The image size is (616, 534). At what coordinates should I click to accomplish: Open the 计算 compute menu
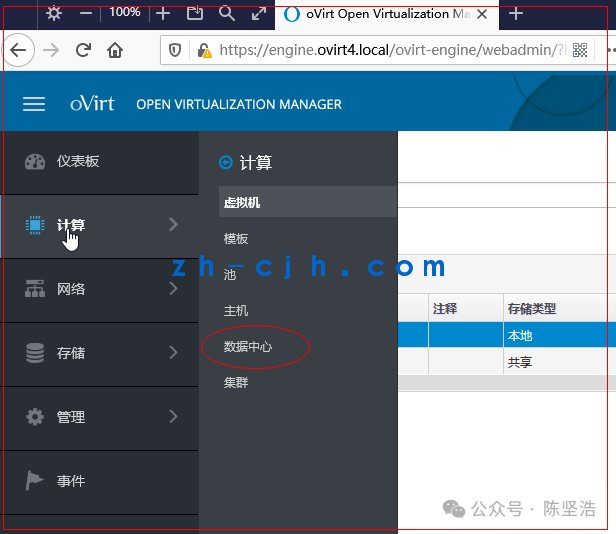coord(99,226)
